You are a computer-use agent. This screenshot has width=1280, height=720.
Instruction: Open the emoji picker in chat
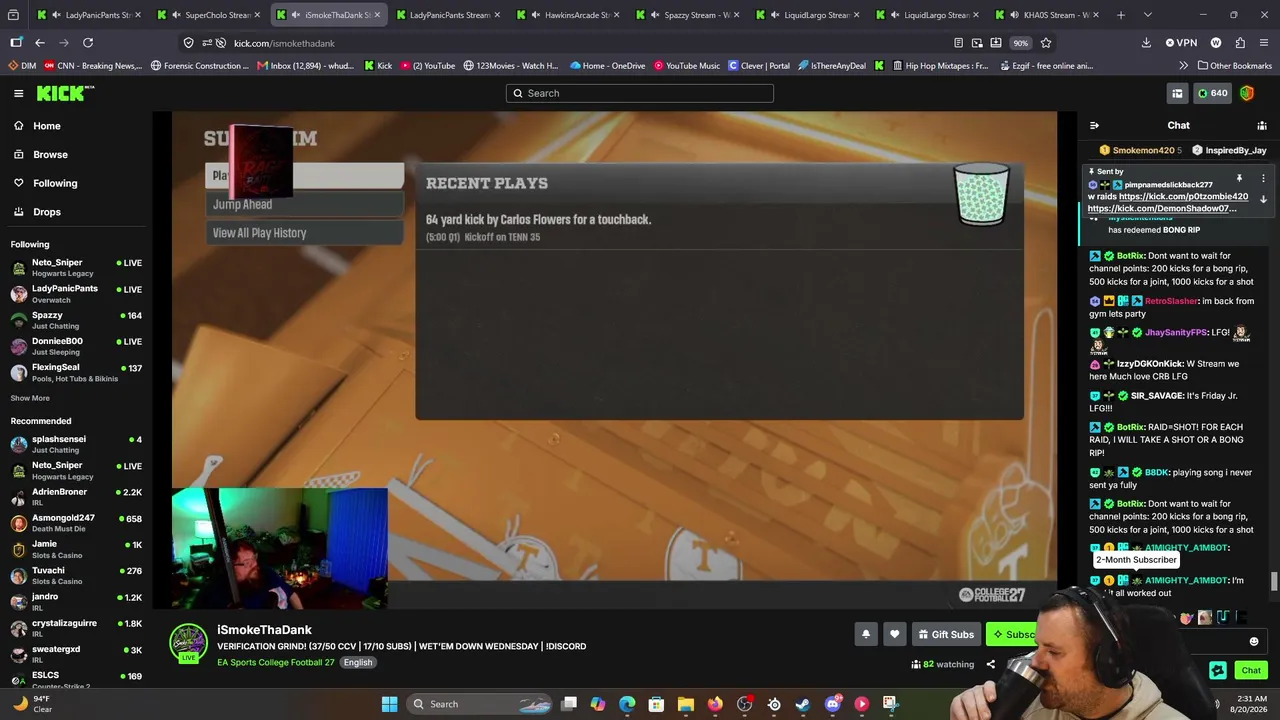(x=1254, y=642)
